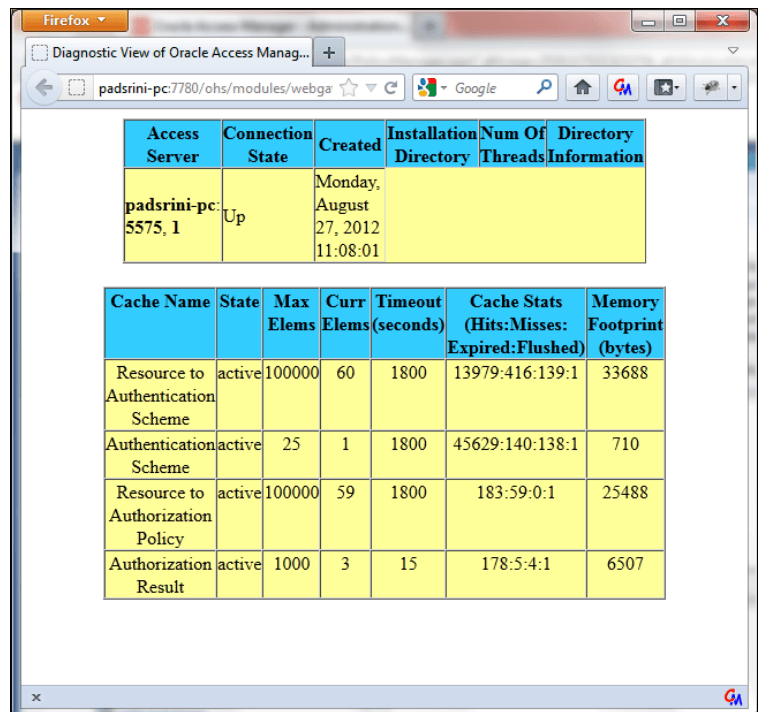Click the Cache Name column header
759x712 pixels.
click(160, 323)
